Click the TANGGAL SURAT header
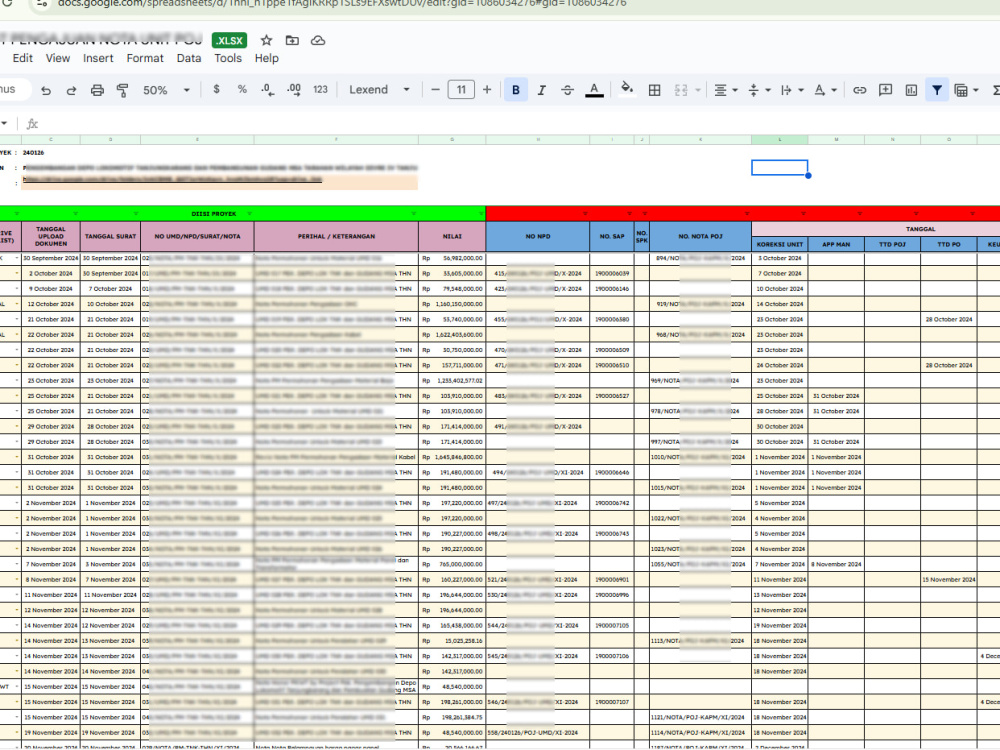This screenshot has width=1000, height=750. click(110, 237)
